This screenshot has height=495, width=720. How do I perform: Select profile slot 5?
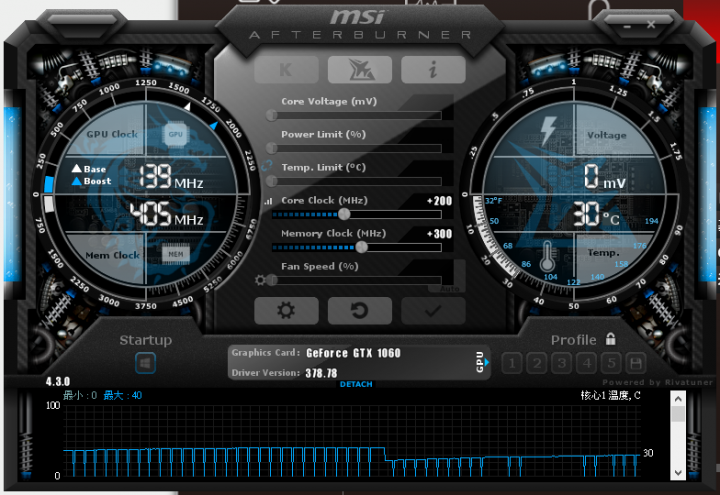[x=611, y=363]
